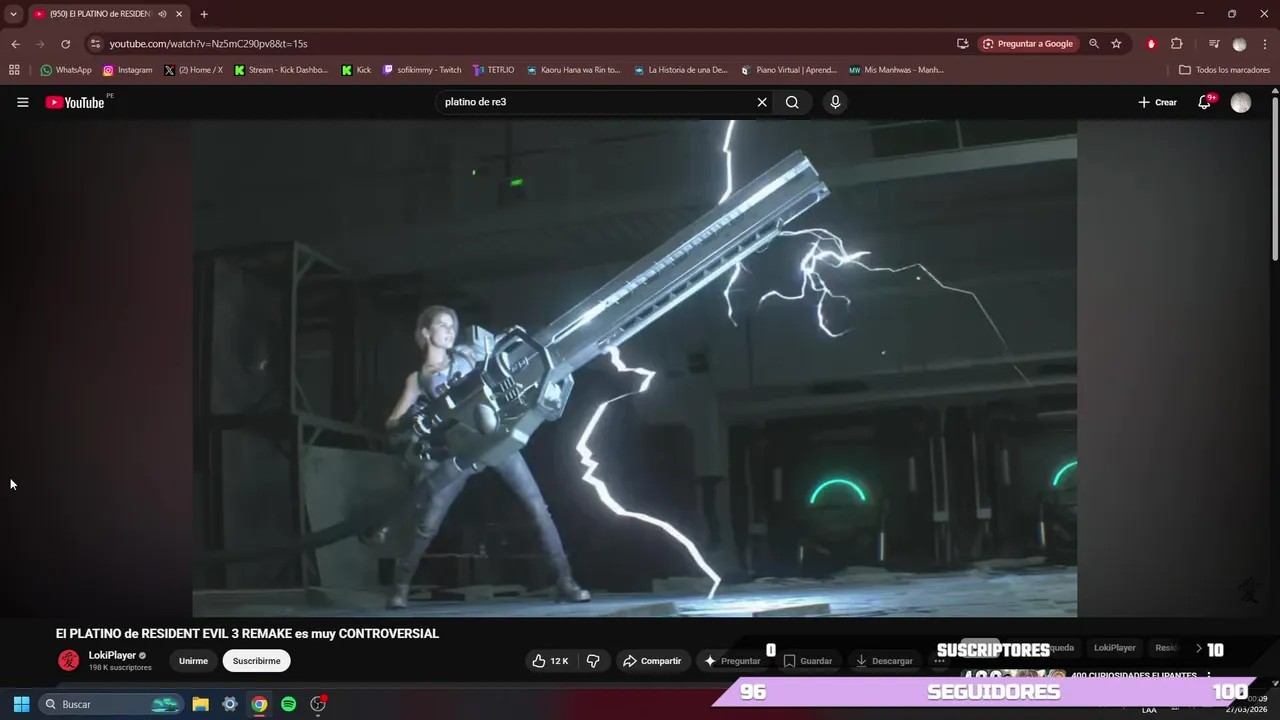Image resolution: width=1280 pixels, height=720 pixels.
Task: Open Mis Manhwas bookmark
Action: click(x=896, y=70)
